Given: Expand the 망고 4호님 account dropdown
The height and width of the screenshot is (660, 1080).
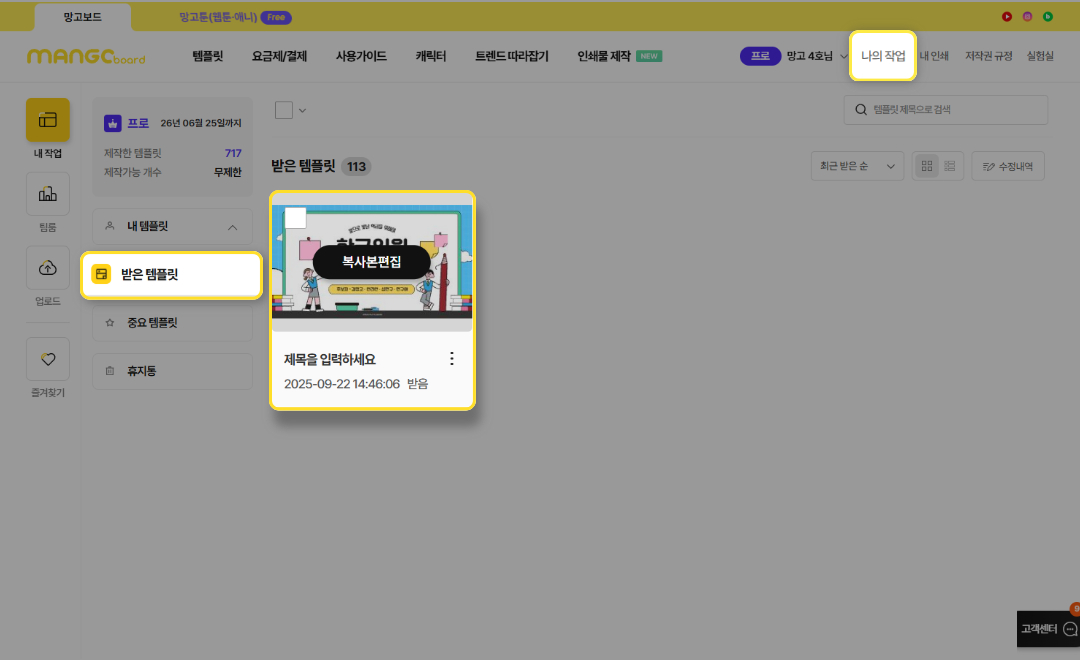Looking at the screenshot, I should 810,56.
